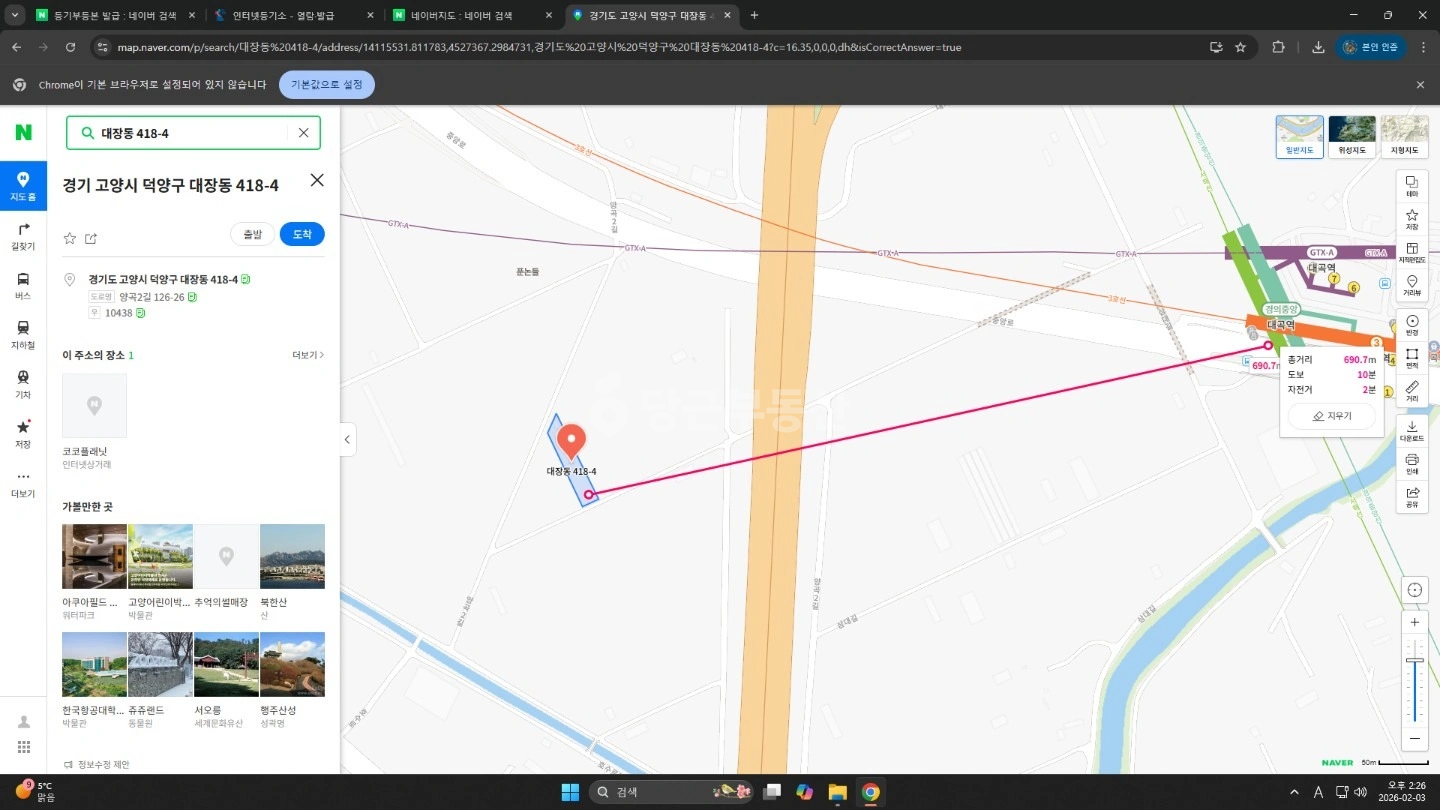
Task: Click the 인쇄 print map icon
Action: click(1411, 463)
